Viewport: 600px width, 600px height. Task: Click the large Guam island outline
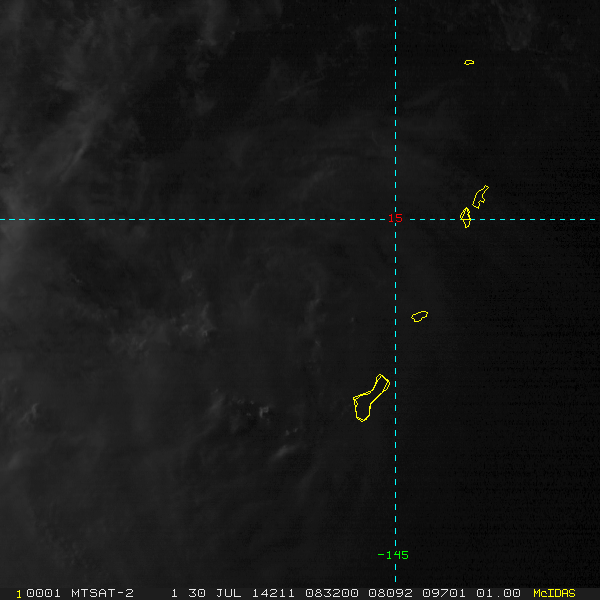(x=371, y=398)
